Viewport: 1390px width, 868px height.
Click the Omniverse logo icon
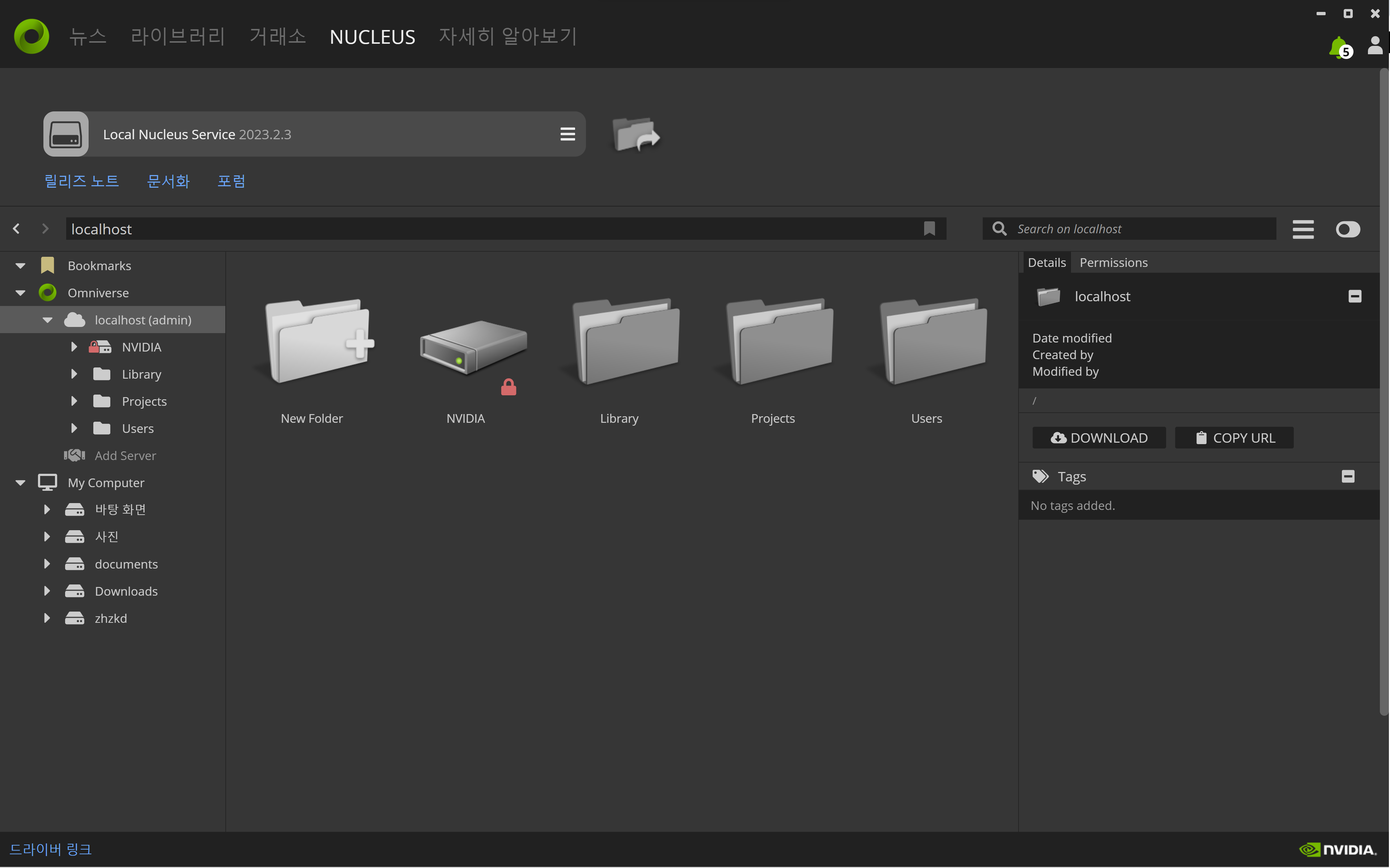click(x=31, y=36)
